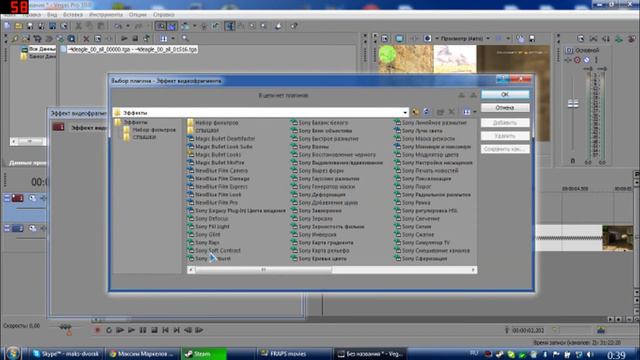Click the Pause button in transport bar
The width and height of the screenshot is (640, 360).
point(143,330)
